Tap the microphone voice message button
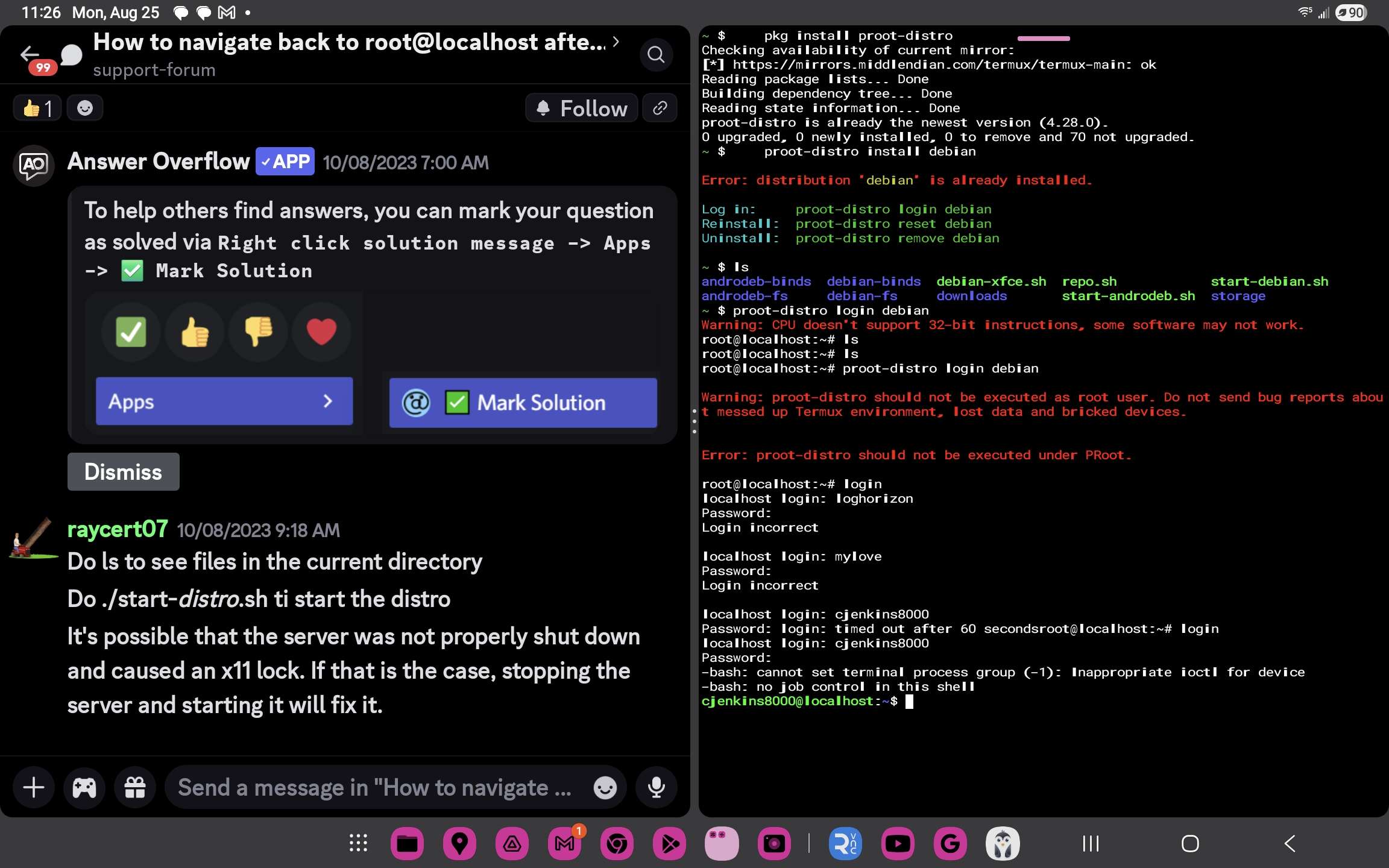1389x868 pixels. pyautogui.click(x=657, y=788)
